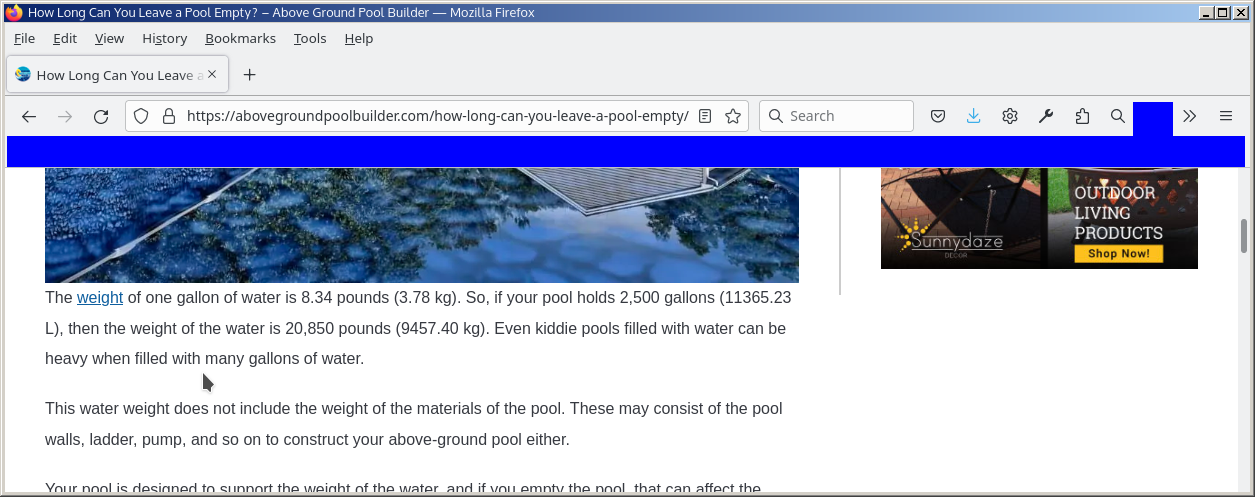Open the settings gear toolbar icon
The width and height of the screenshot is (1255, 497).
(1010, 116)
